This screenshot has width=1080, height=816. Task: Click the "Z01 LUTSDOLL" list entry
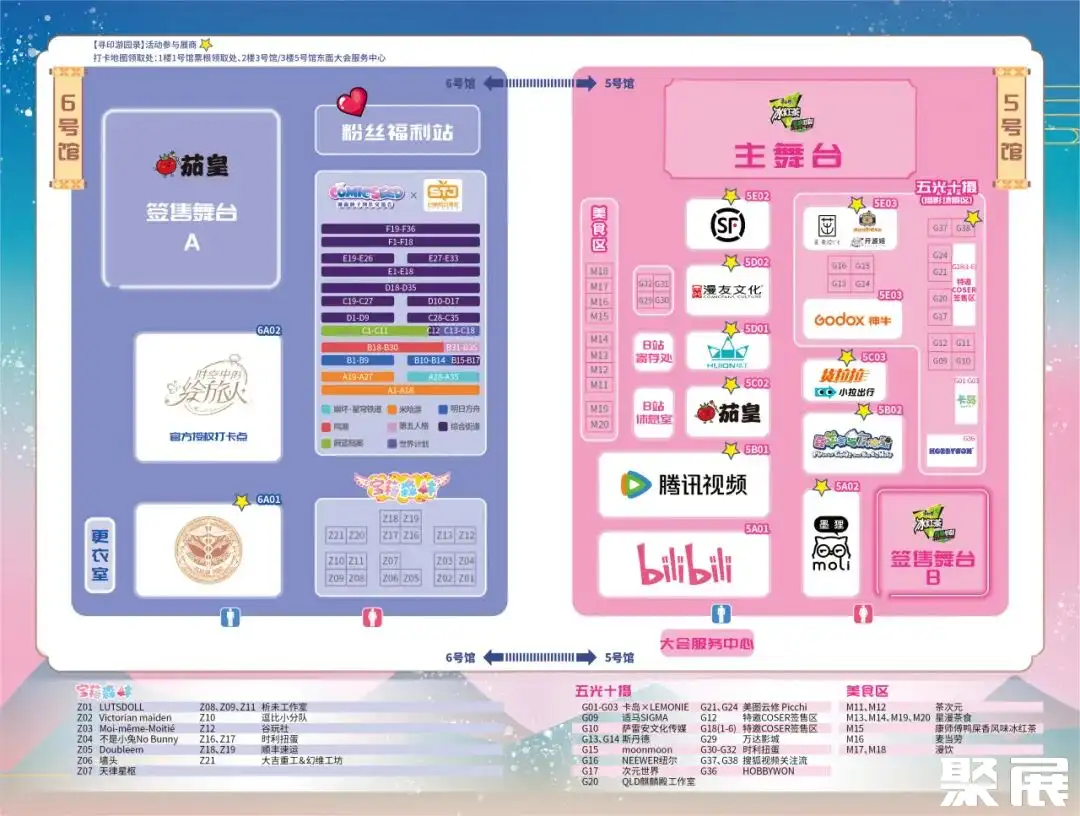tap(110, 707)
